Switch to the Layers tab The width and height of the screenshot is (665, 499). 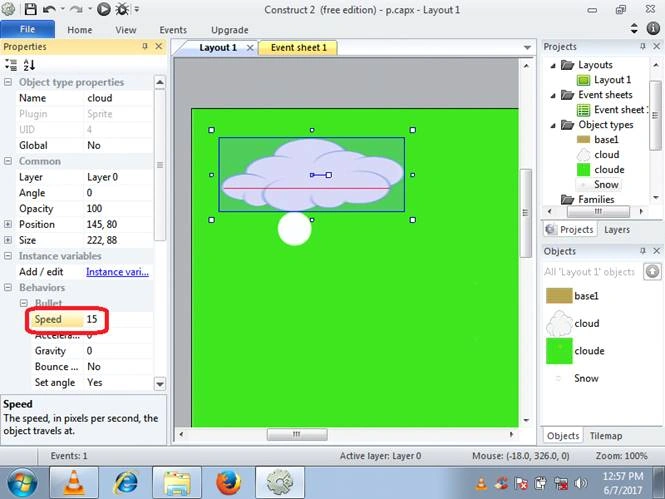[x=617, y=229]
